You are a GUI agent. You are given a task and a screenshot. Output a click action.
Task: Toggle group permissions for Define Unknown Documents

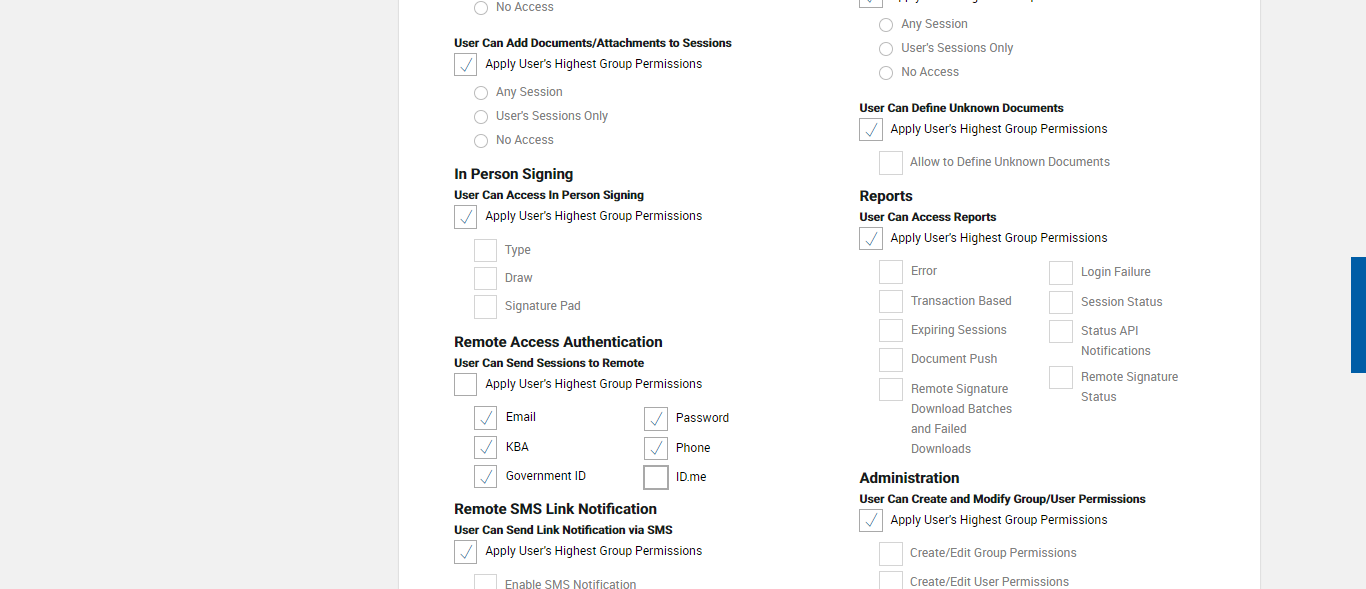[x=871, y=130]
